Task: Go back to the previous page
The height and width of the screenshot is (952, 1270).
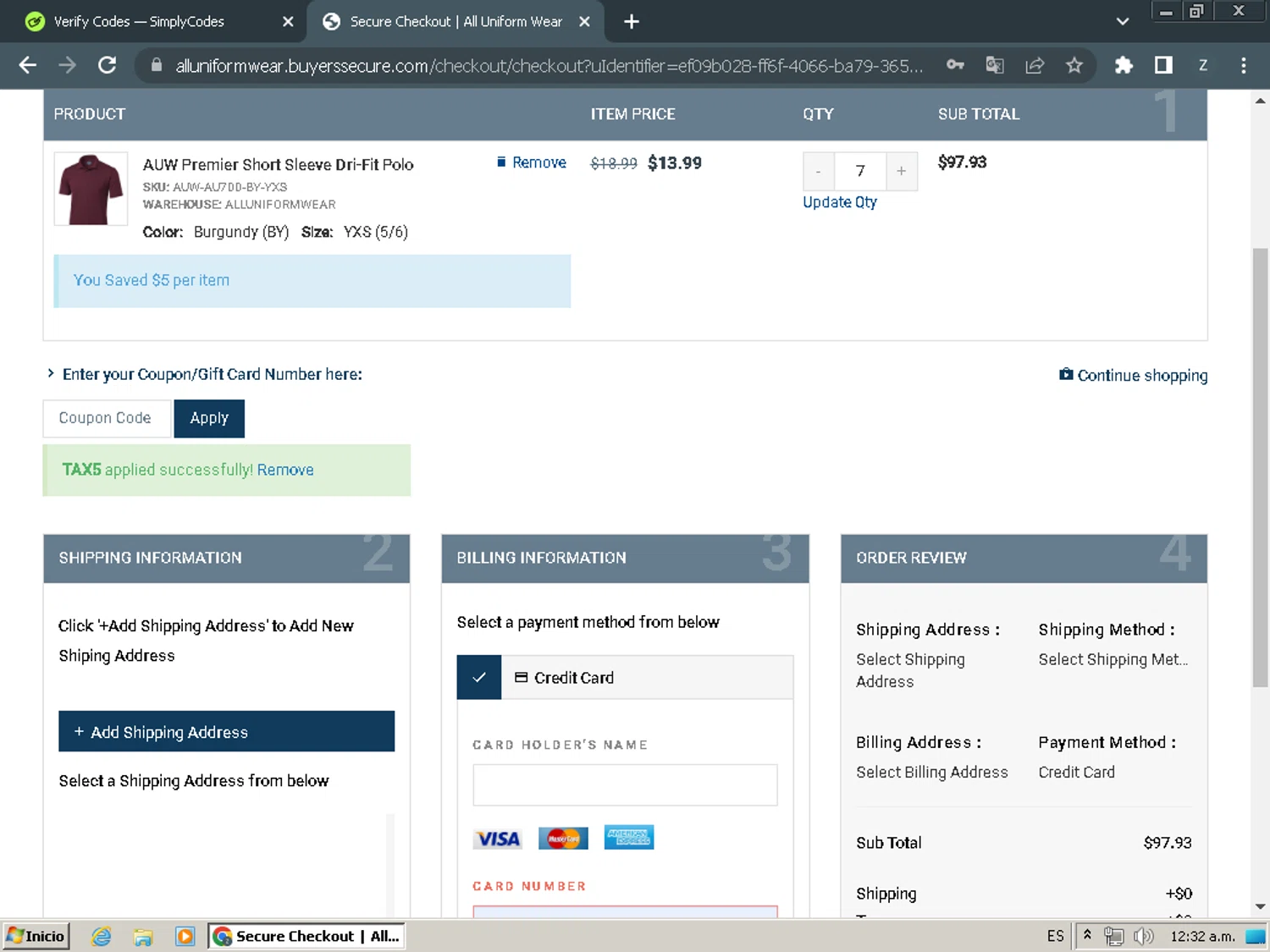Action: click(27, 65)
